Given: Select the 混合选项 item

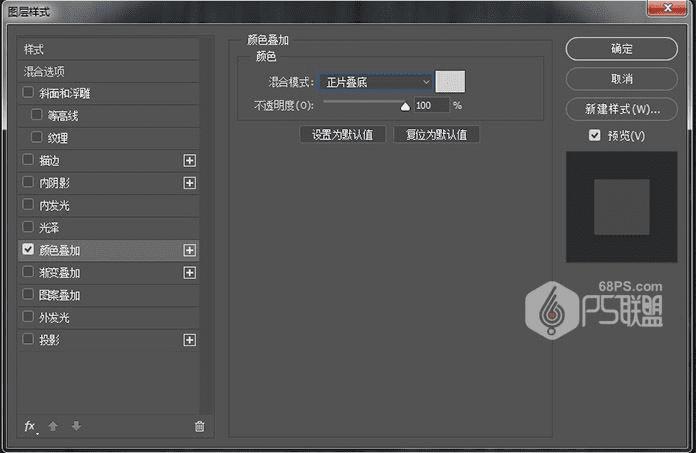Looking at the screenshot, I should click(x=108, y=71).
